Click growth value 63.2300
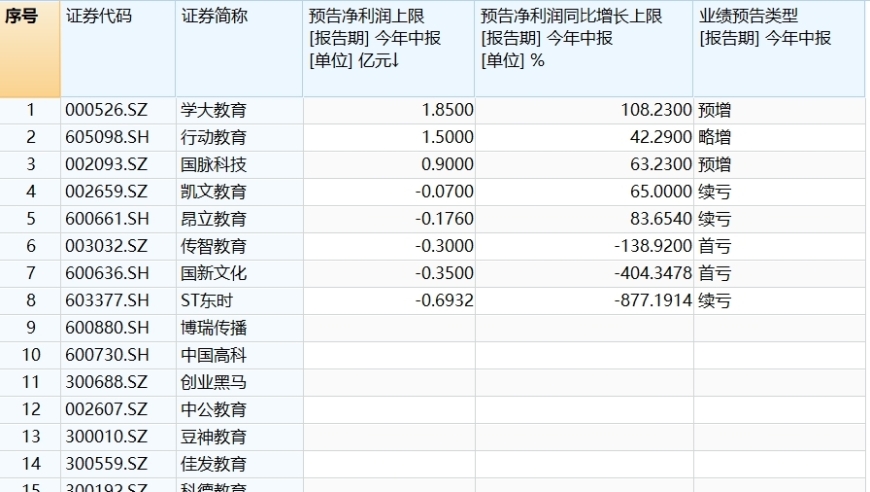The height and width of the screenshot is (492, 870). [x=661, y=164]
